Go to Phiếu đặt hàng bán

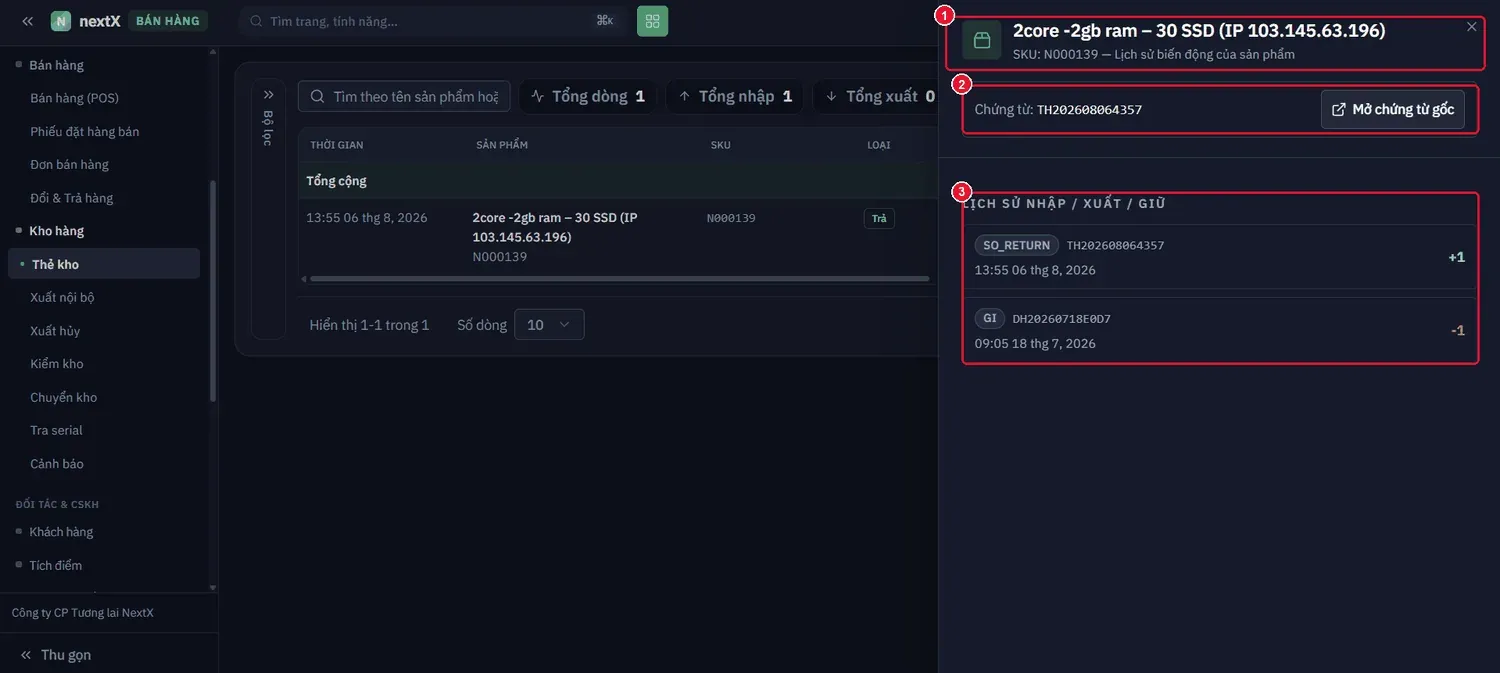point(85,131)
